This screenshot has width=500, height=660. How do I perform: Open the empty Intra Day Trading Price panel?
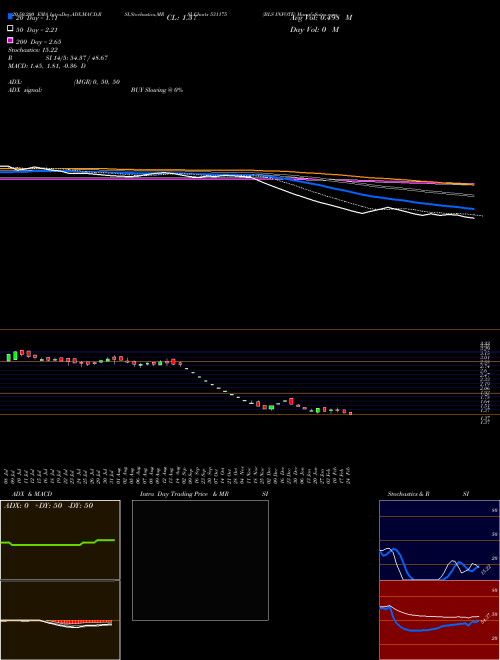[x=200, y=560]
